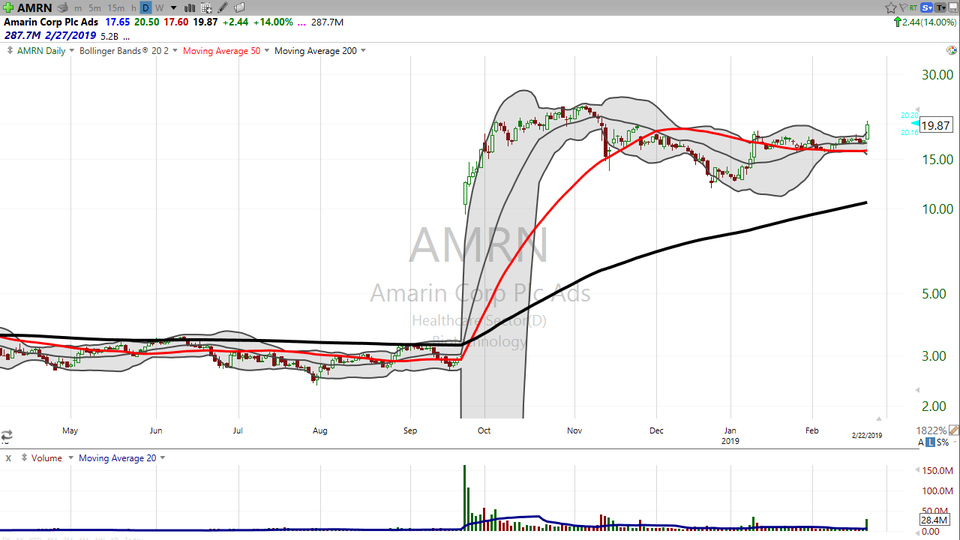Click the 30.00 price scale label
This screenshot has width=960, height=540.
[937, 75]
